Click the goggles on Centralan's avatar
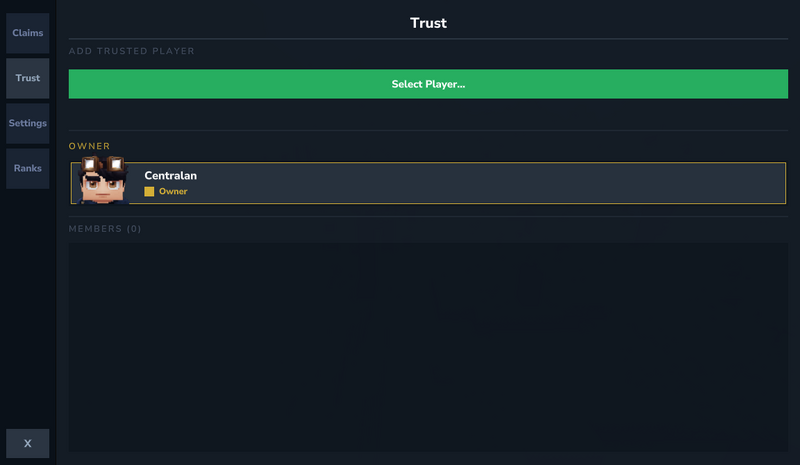The width and height of the screenshot is (800, 465). [104, 165]
